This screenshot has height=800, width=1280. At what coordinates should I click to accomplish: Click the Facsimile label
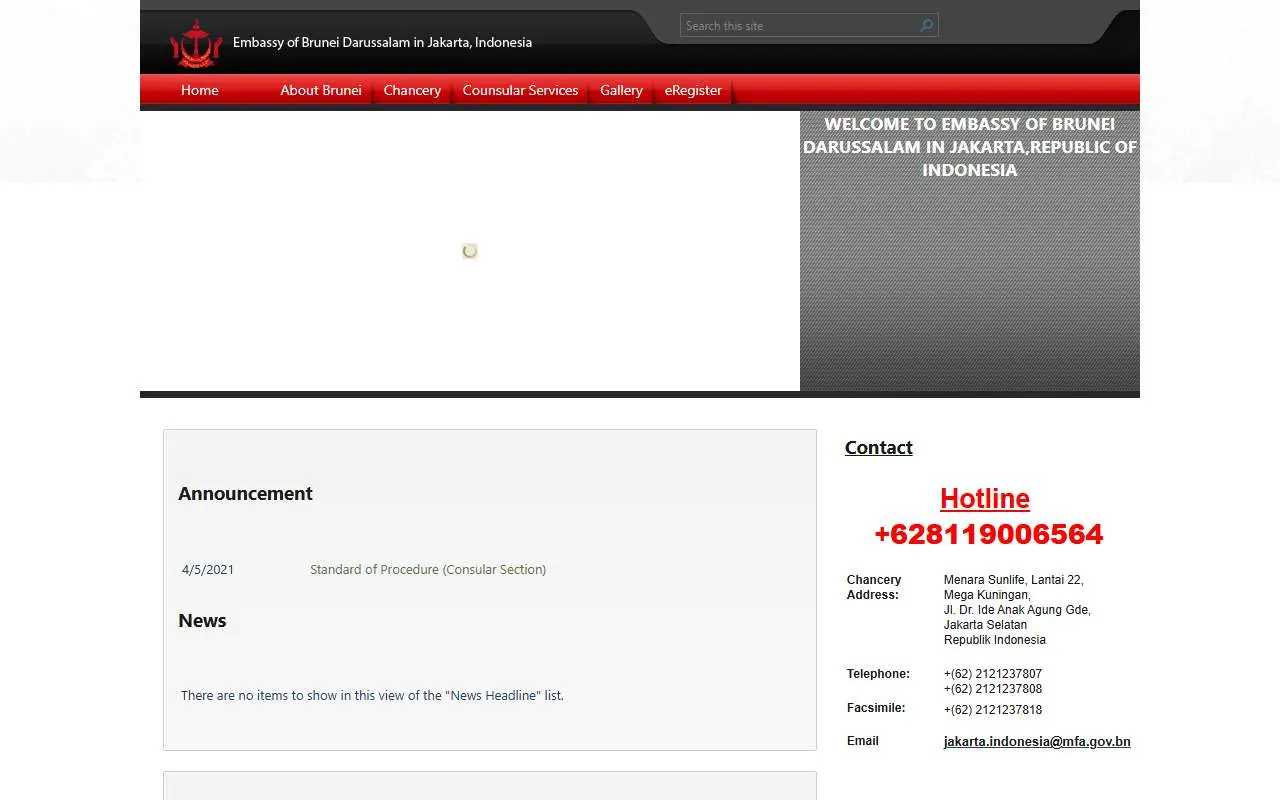click(x=876, y=708)
